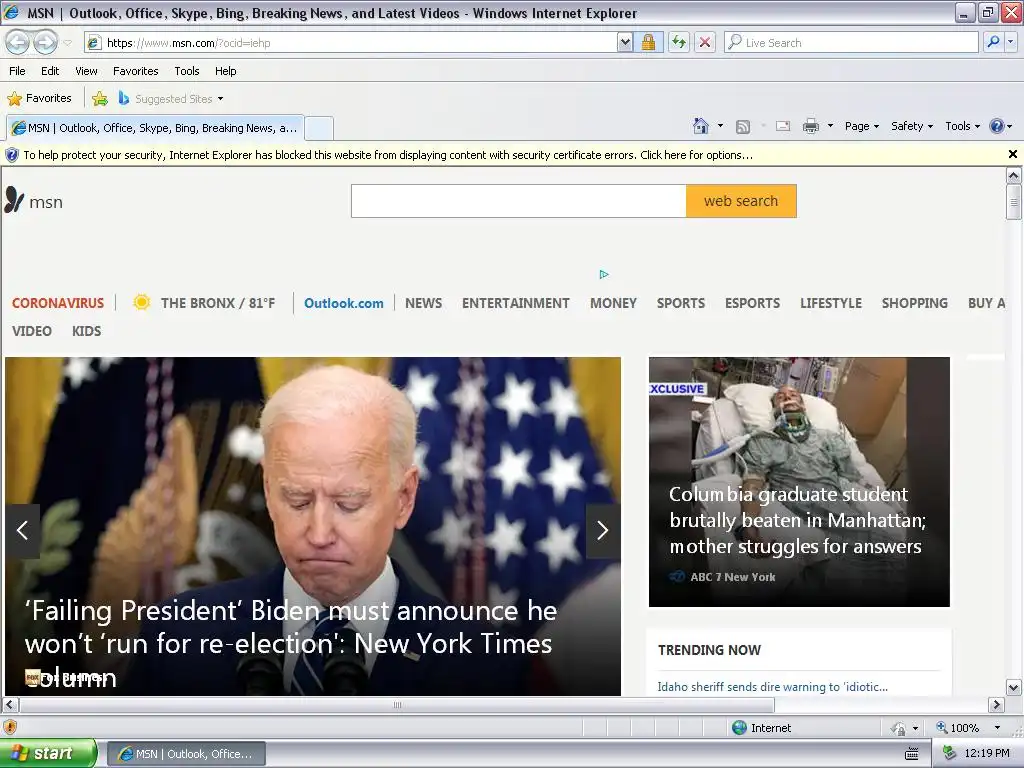The height and width of the screenshot is (768, 1024).
Task: Expand the address bar history dropdown
Action: (x=625, y=43)
